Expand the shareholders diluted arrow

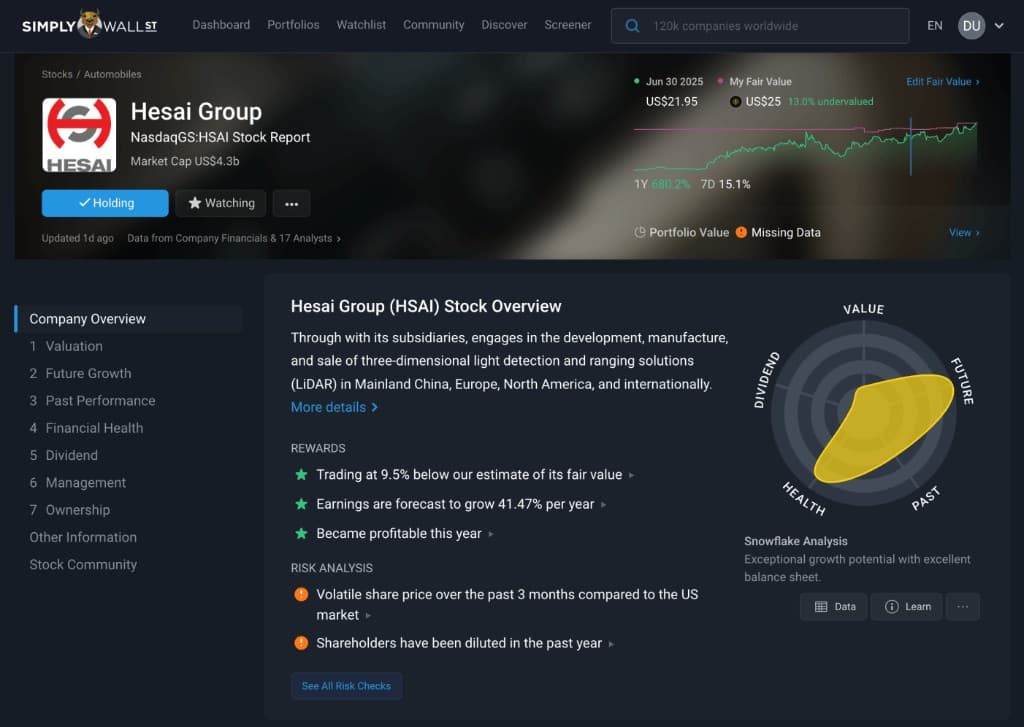[x=611, y=644]
